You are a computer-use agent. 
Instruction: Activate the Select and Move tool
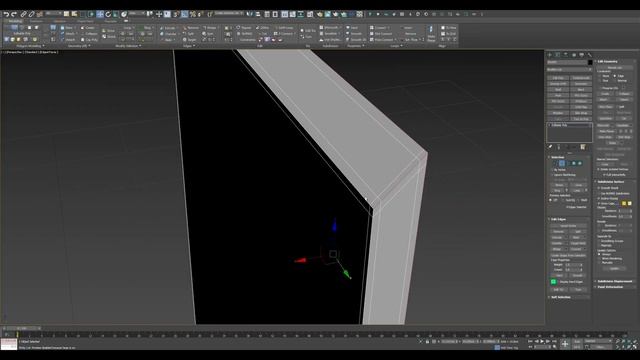pos(100,14)
